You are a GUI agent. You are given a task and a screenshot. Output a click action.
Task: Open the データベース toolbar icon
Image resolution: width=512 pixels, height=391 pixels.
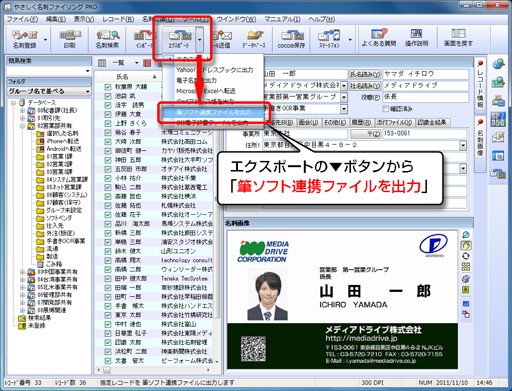(x=254, y=39)
